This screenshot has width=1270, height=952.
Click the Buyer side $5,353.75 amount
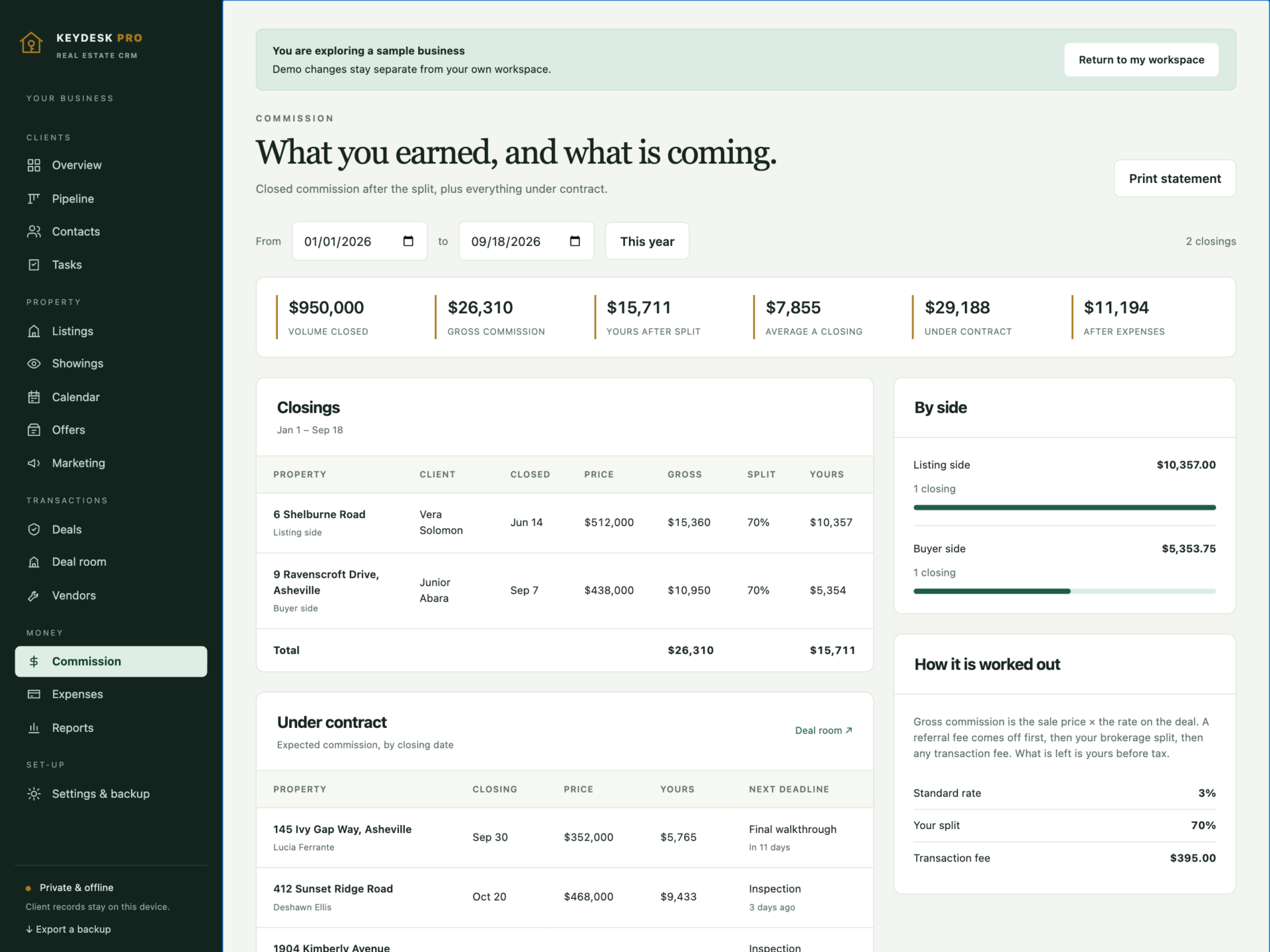[x=1189, y=549]
